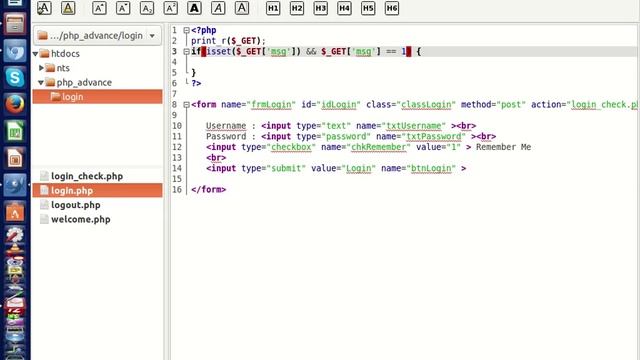
Task: Launch Chromium browser from the dock
Action: 15,51
